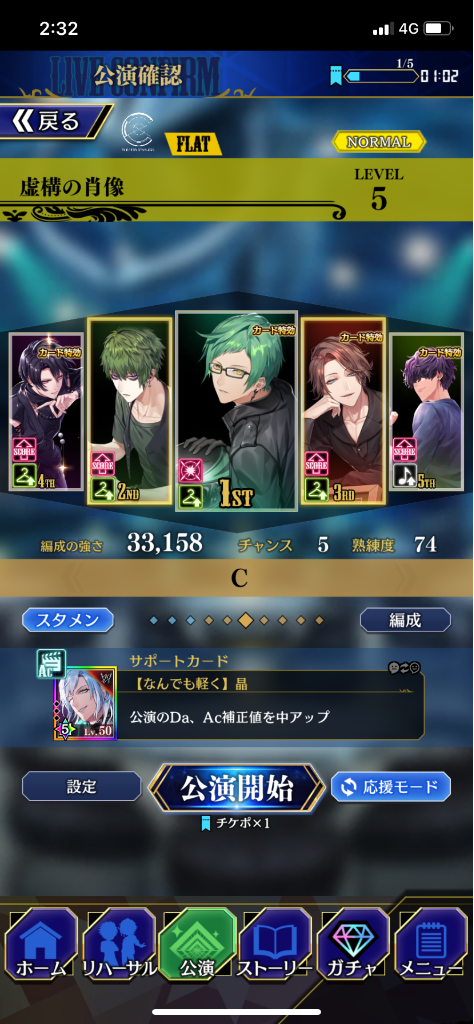Tap the support card swap emoticon icon
Screen dimensions: 474x1024
coord(404,667)
